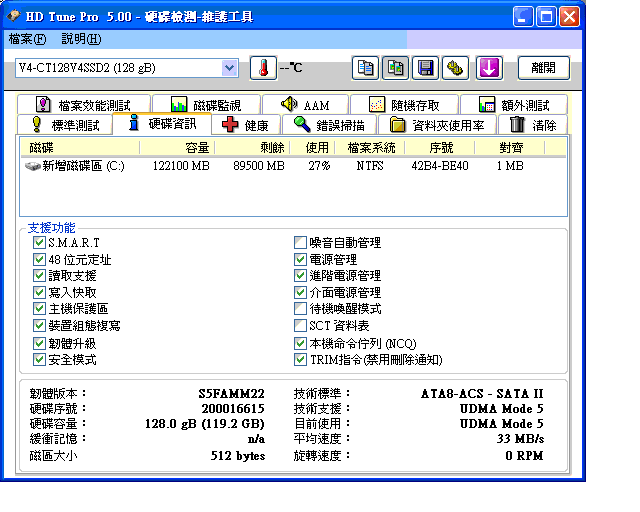Viewport: 640px width, 512px height.
Task: Click the thermometer temperature icon
Action: pyautogui.click(x=263, y=68)
